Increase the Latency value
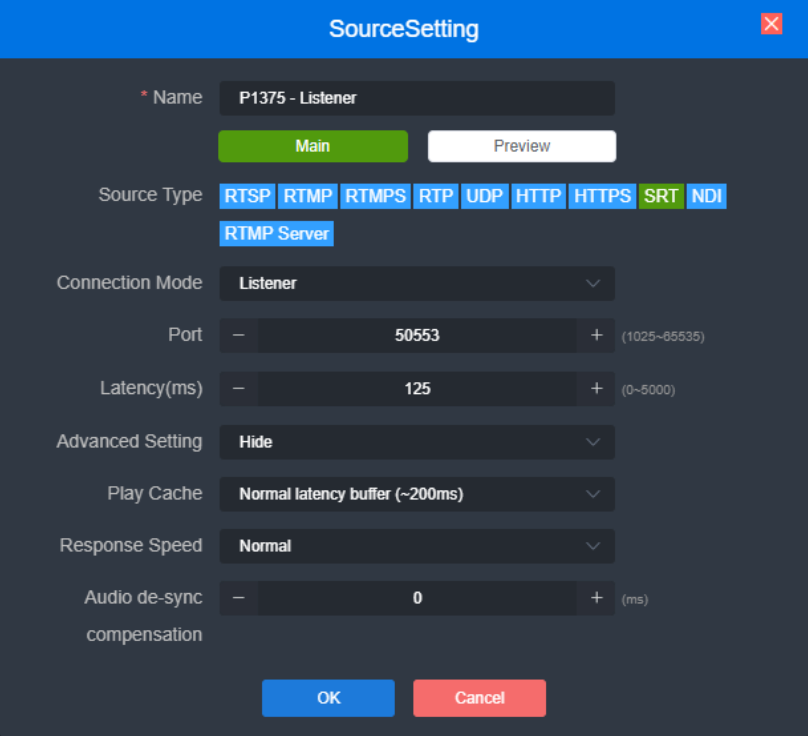The width and height of the screenshot is (808, 736). pyautogui.click(x=596, y=389)
